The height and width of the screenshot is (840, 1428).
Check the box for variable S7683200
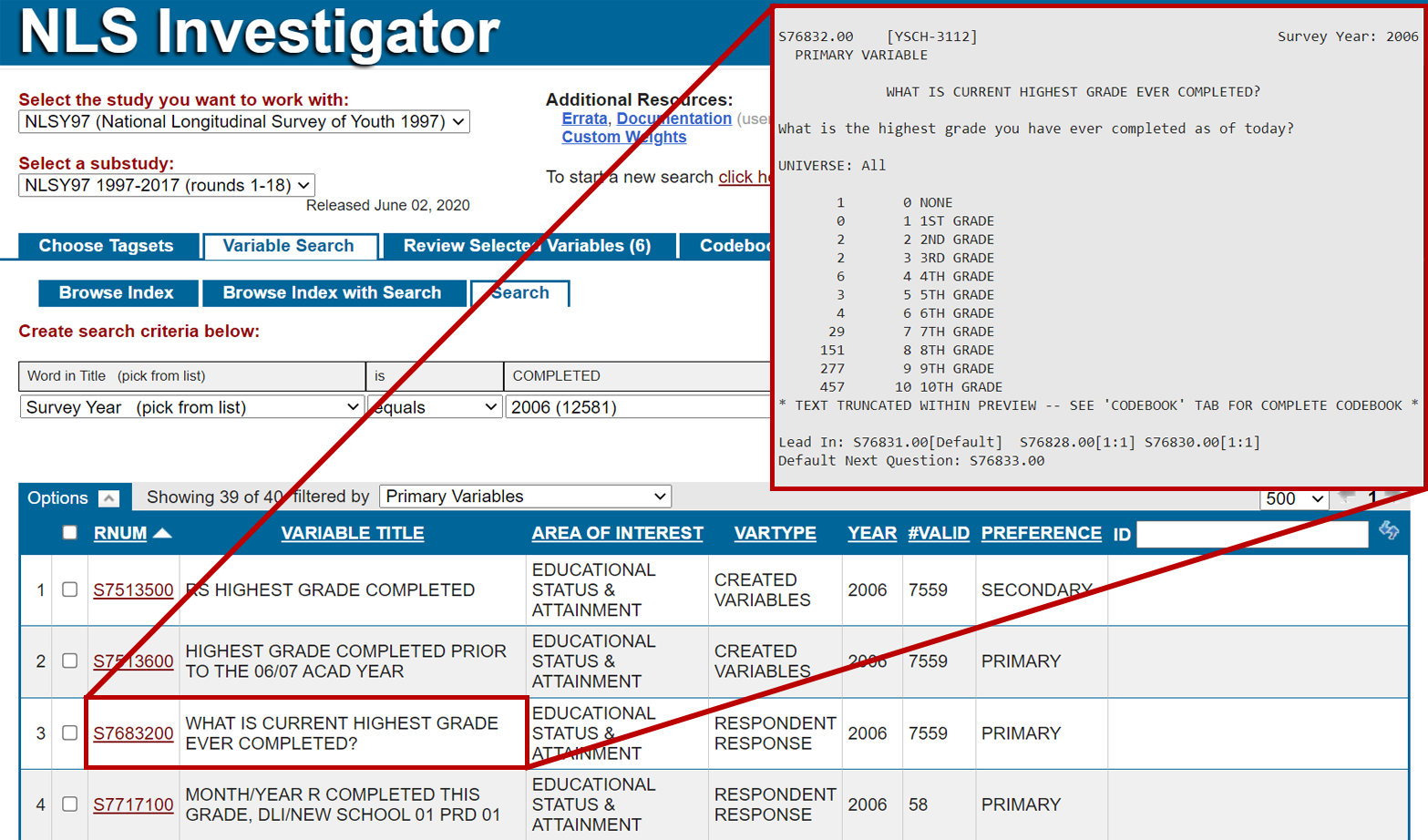[x=69, y=732]
